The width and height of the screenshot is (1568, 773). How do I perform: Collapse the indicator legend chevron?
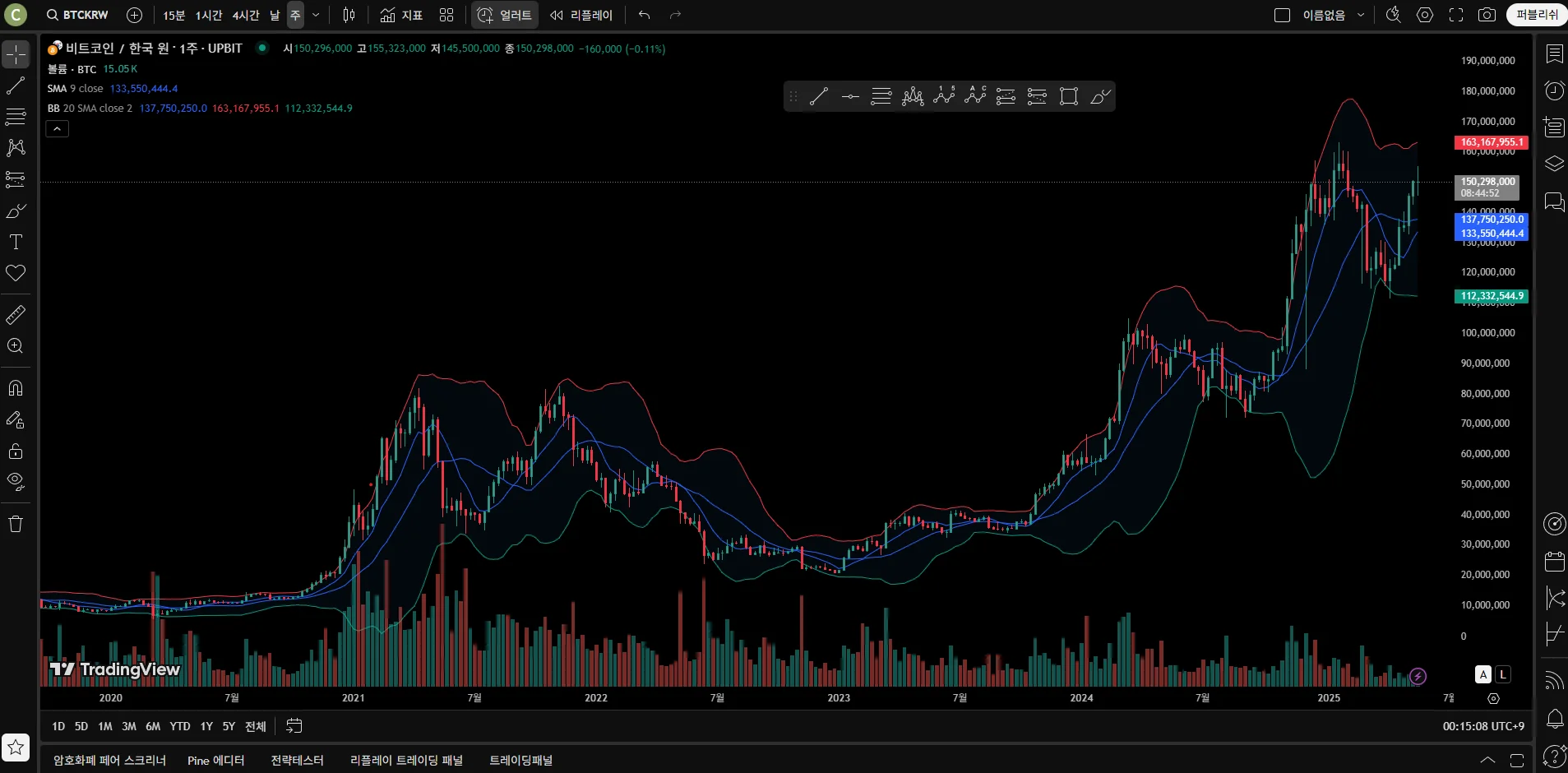(57, 128)
